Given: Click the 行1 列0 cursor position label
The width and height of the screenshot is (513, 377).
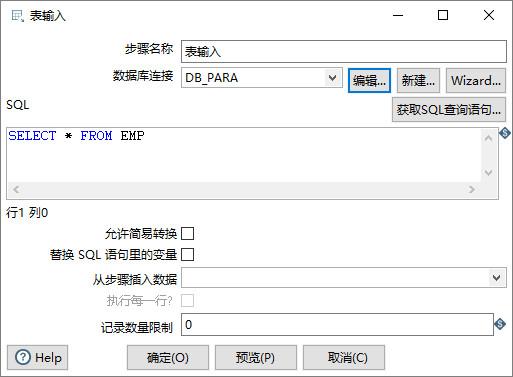Looking at the screenshot, I should tap(27, 212).
